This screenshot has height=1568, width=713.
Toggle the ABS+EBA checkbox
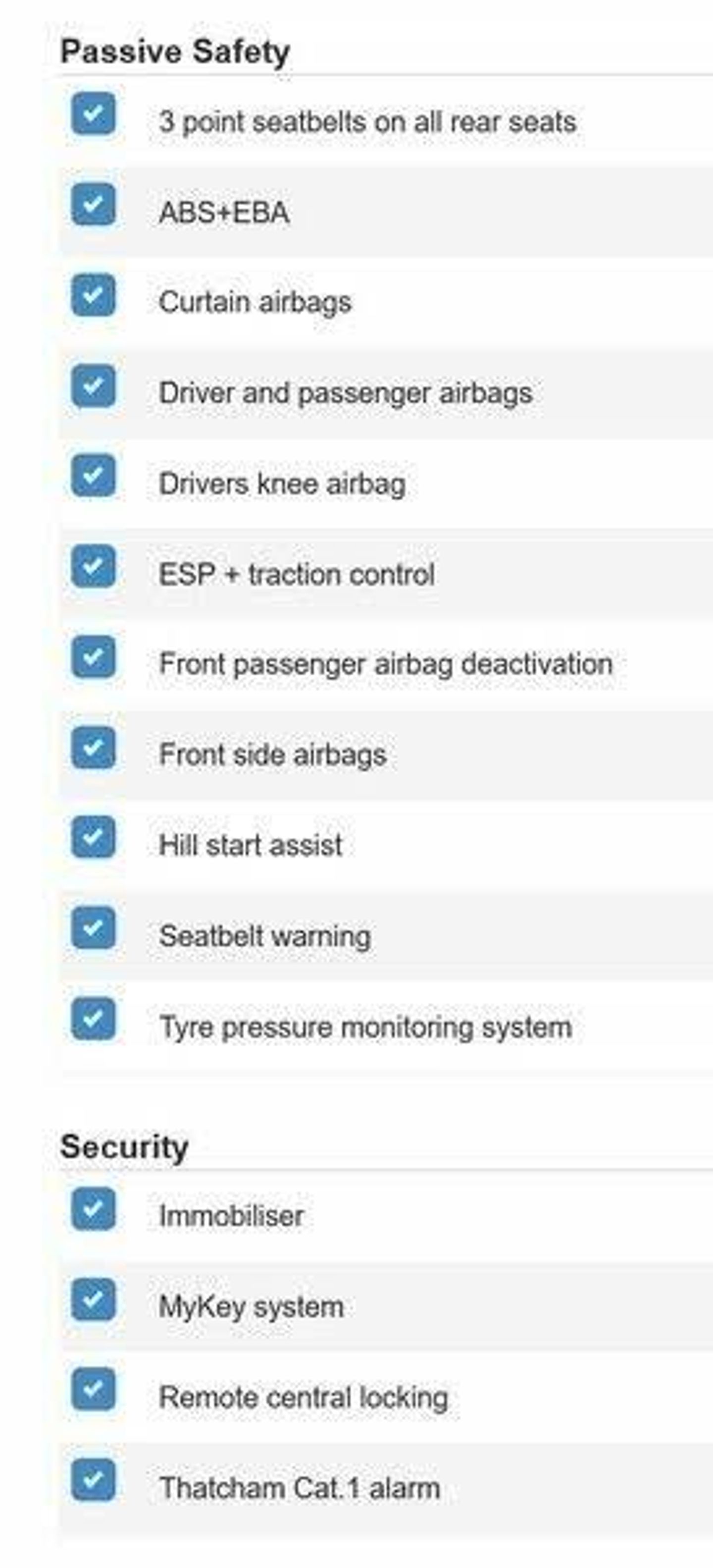click(x=93, y=204)
